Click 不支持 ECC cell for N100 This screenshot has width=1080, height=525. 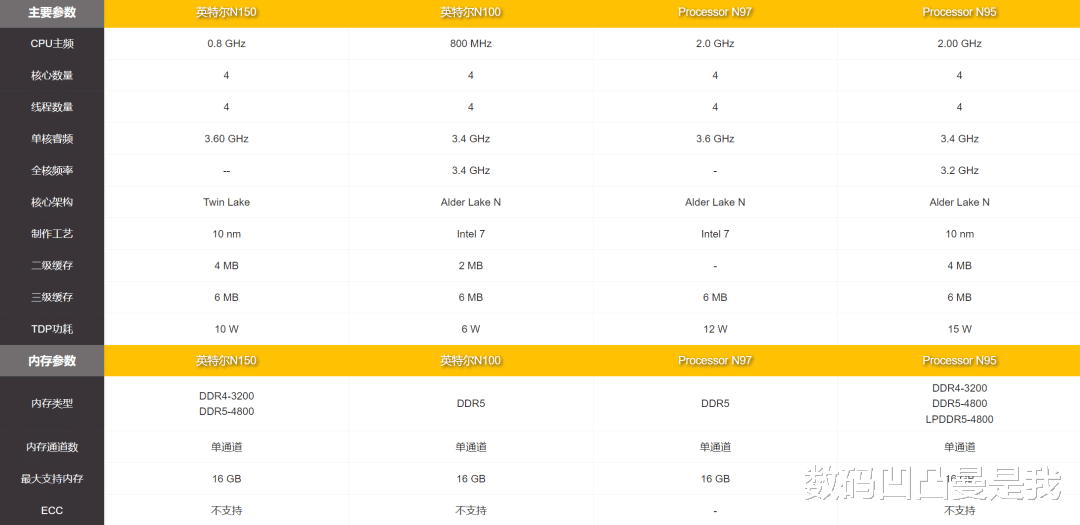point(470,511)
